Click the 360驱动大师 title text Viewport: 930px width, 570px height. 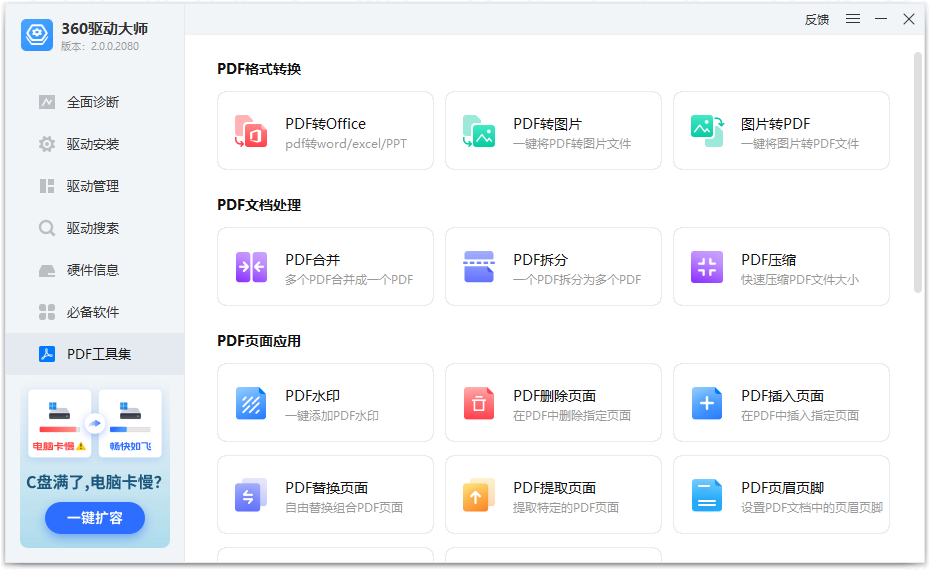[x=105, y=28]
